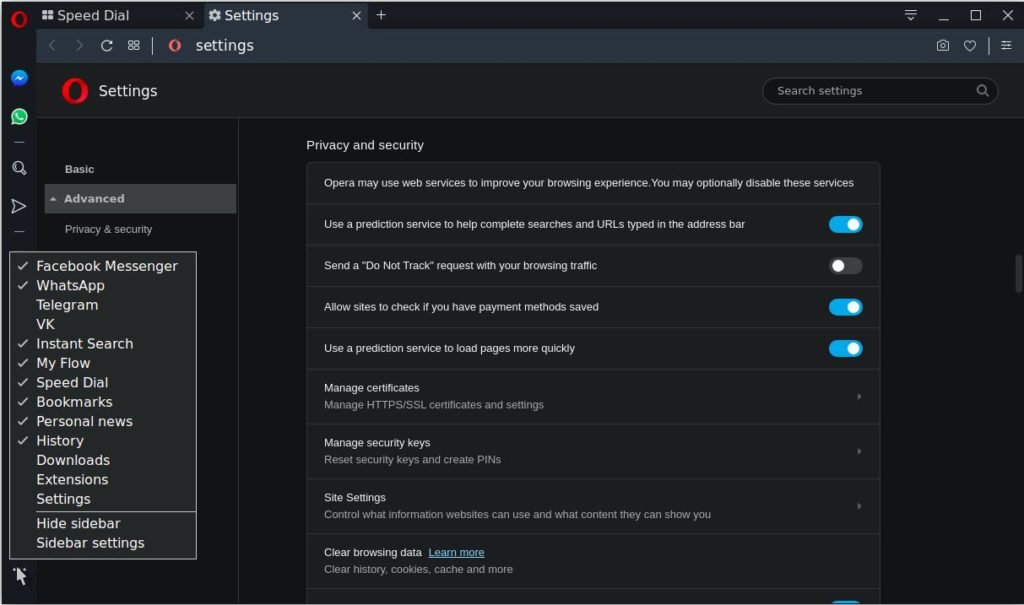Image resolution: width=1024 pixels, height=605 pixels.
Task: Go back with the back arrow
Action: pos(52,45)
